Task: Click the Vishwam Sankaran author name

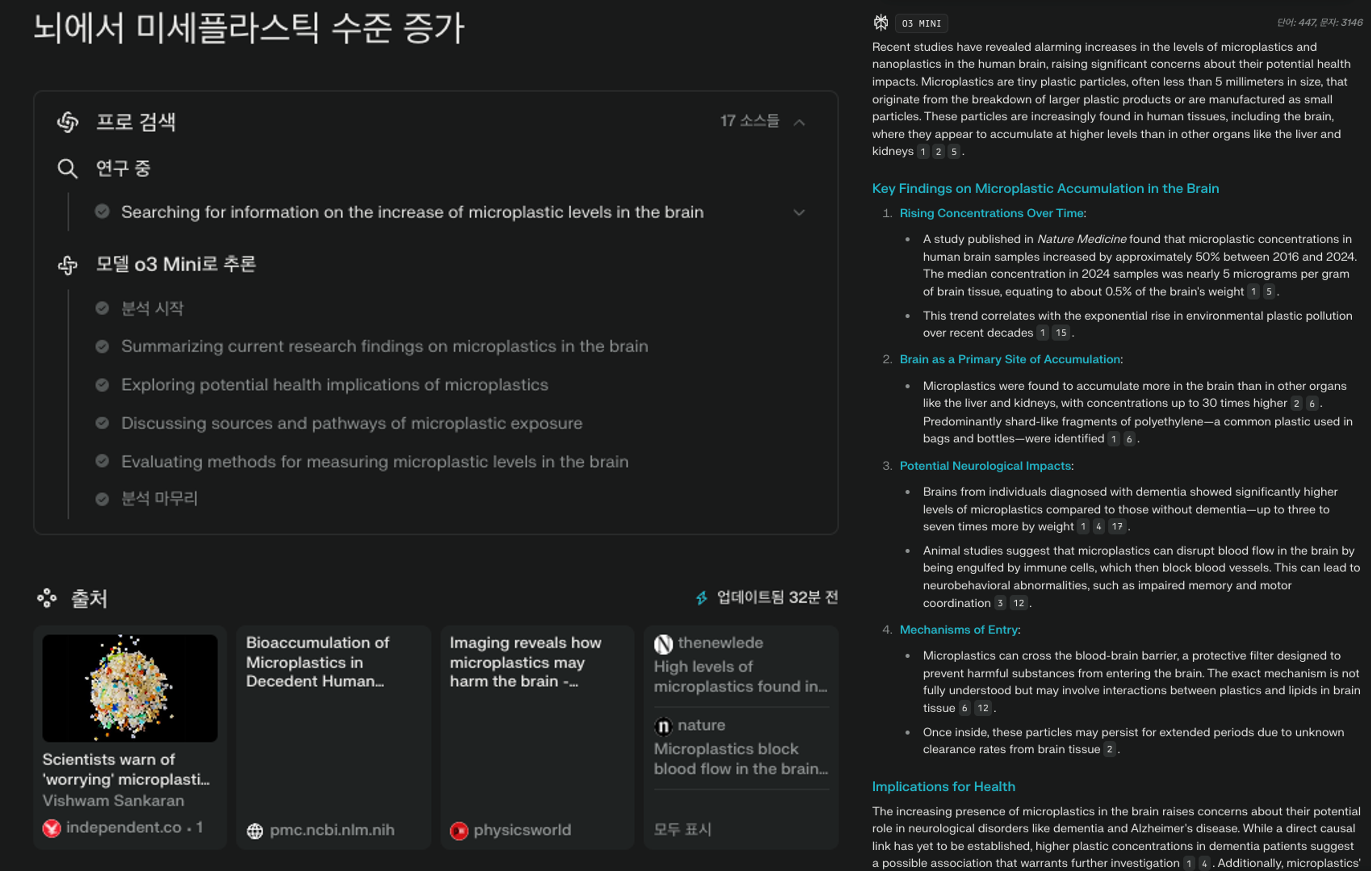Action: pos(113,801)
